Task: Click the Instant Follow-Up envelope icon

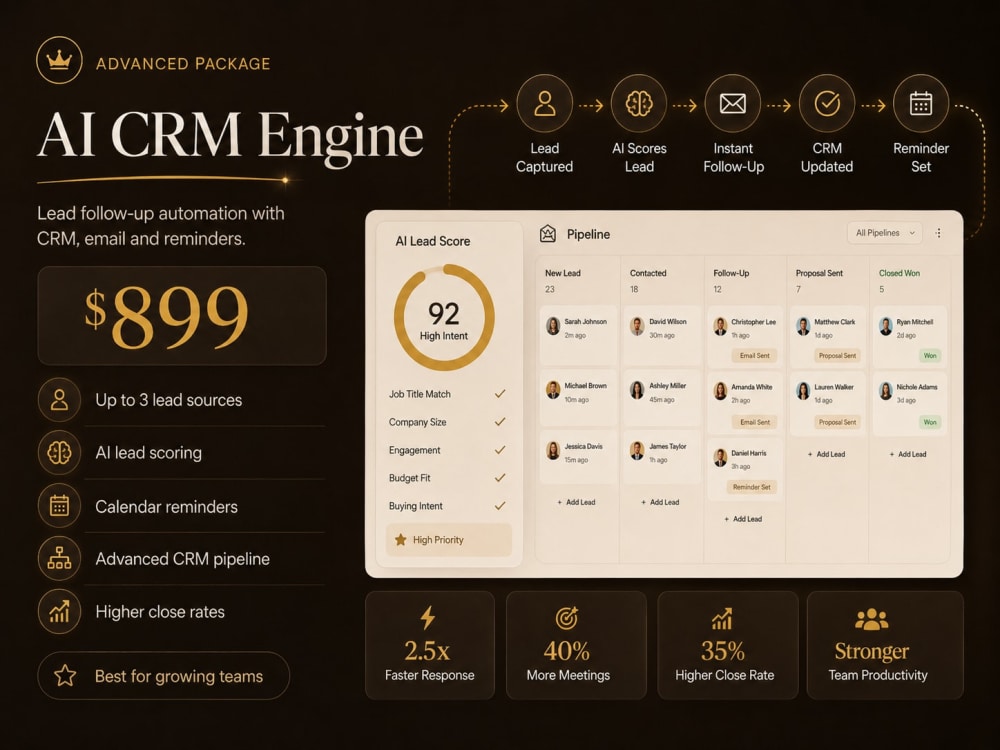Action: [733, 103]
